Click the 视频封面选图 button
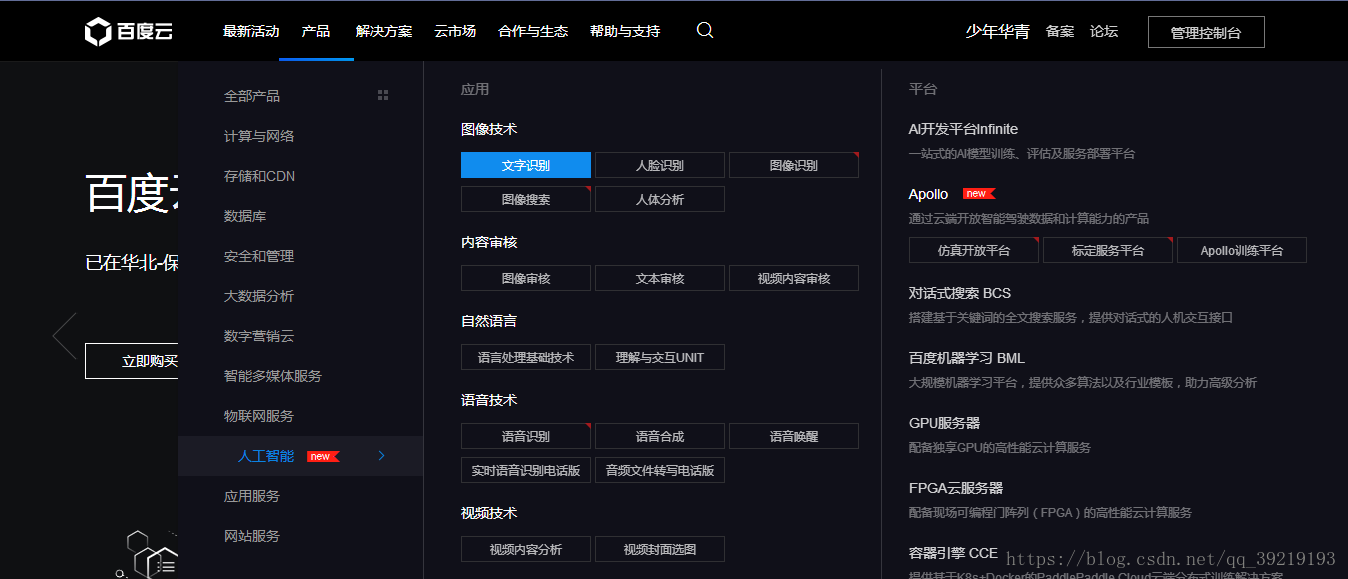 tap(660, 549)
